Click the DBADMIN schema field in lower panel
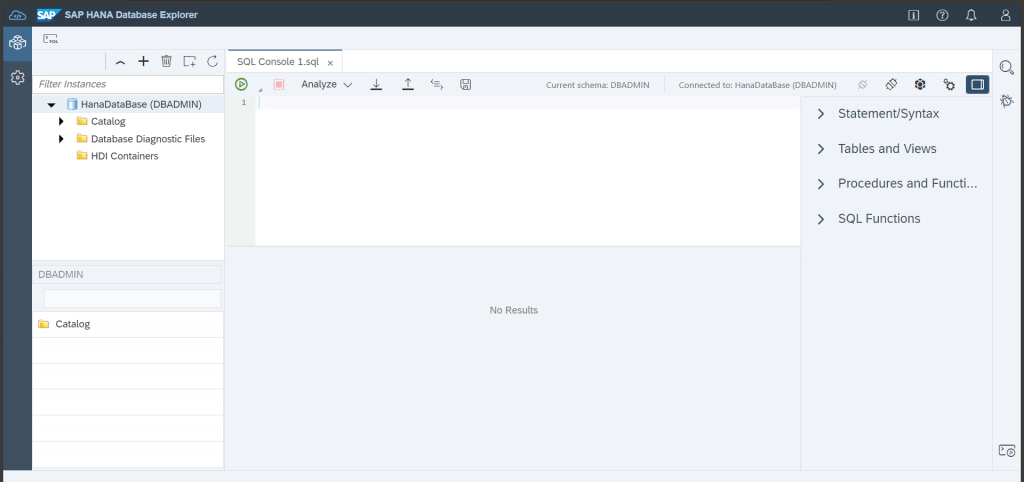Viewport: 1024px width, 482px height. point(128,274)
